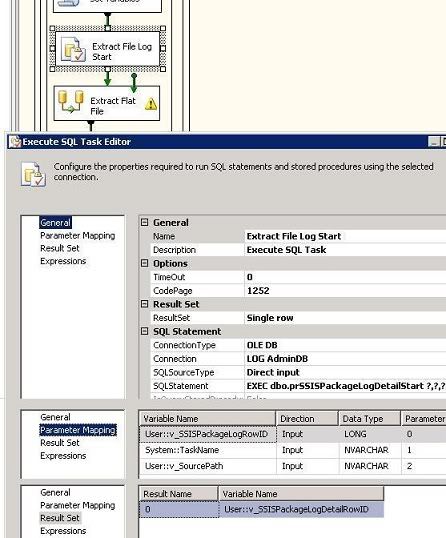Collapse the General property section
The height and width of the screenshot is (538, 446).
(x=144, y=222)
